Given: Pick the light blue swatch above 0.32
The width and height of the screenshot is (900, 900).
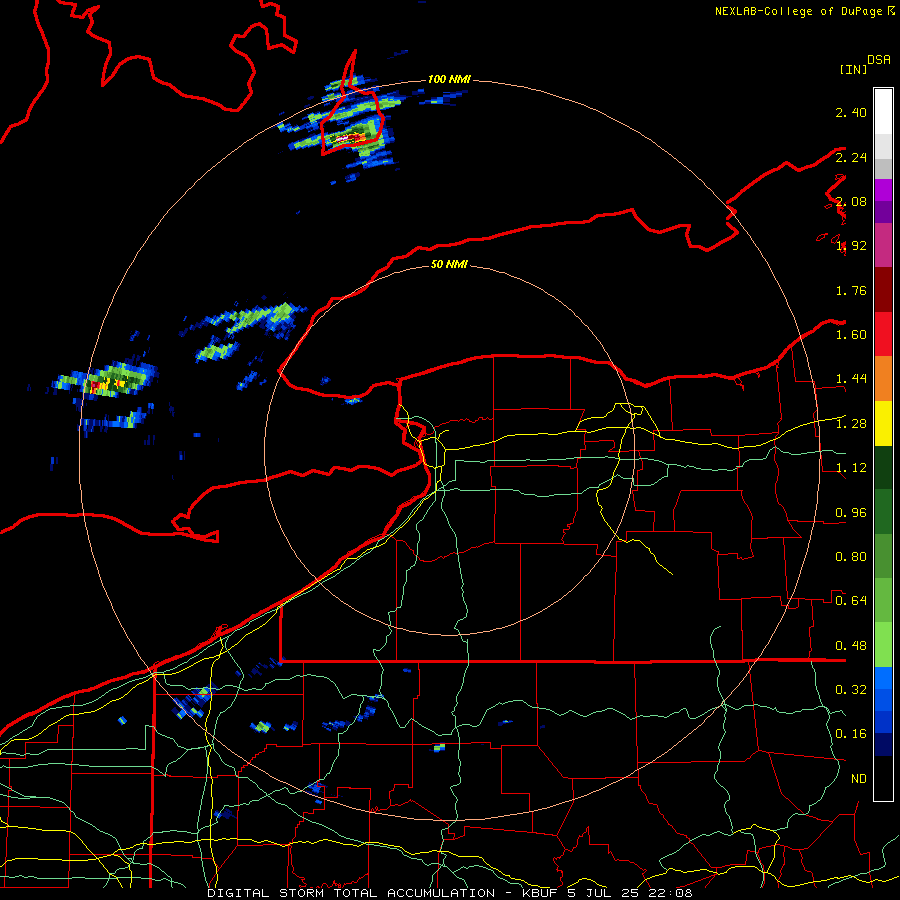Looking at the screenshot, I should (x=883, y=678).
